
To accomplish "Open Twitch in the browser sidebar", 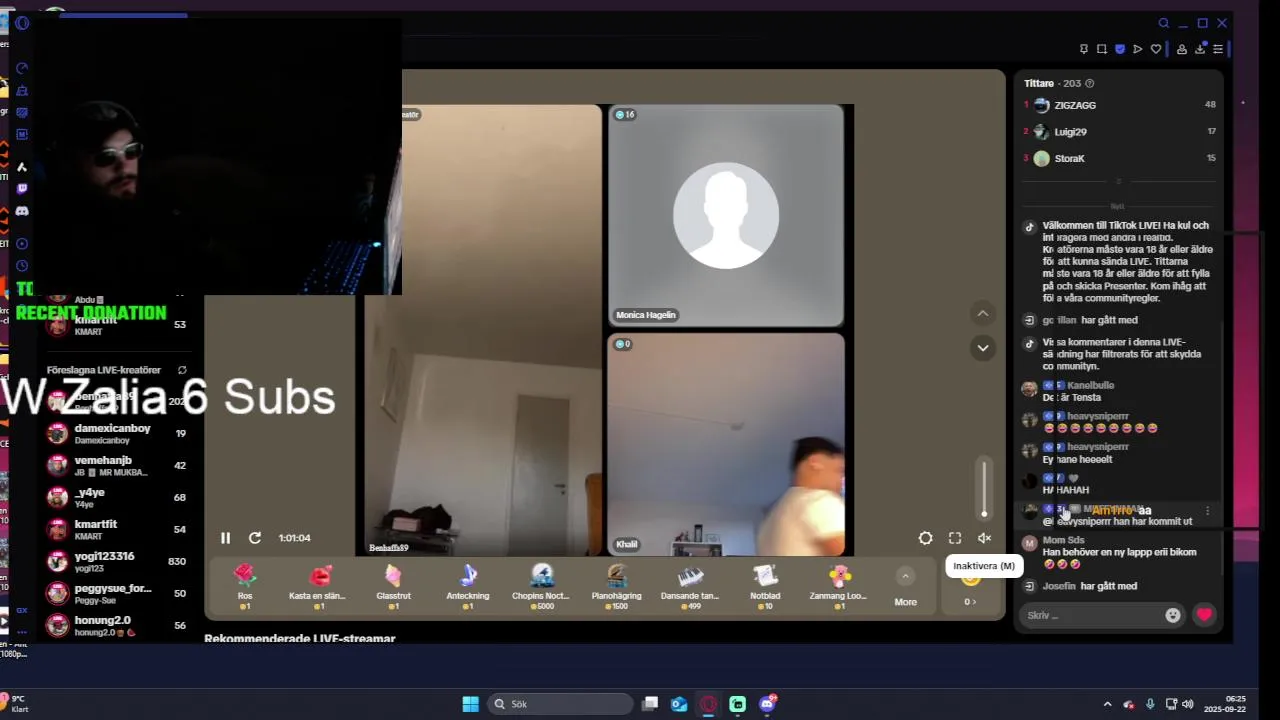I will tap(22, 188).
